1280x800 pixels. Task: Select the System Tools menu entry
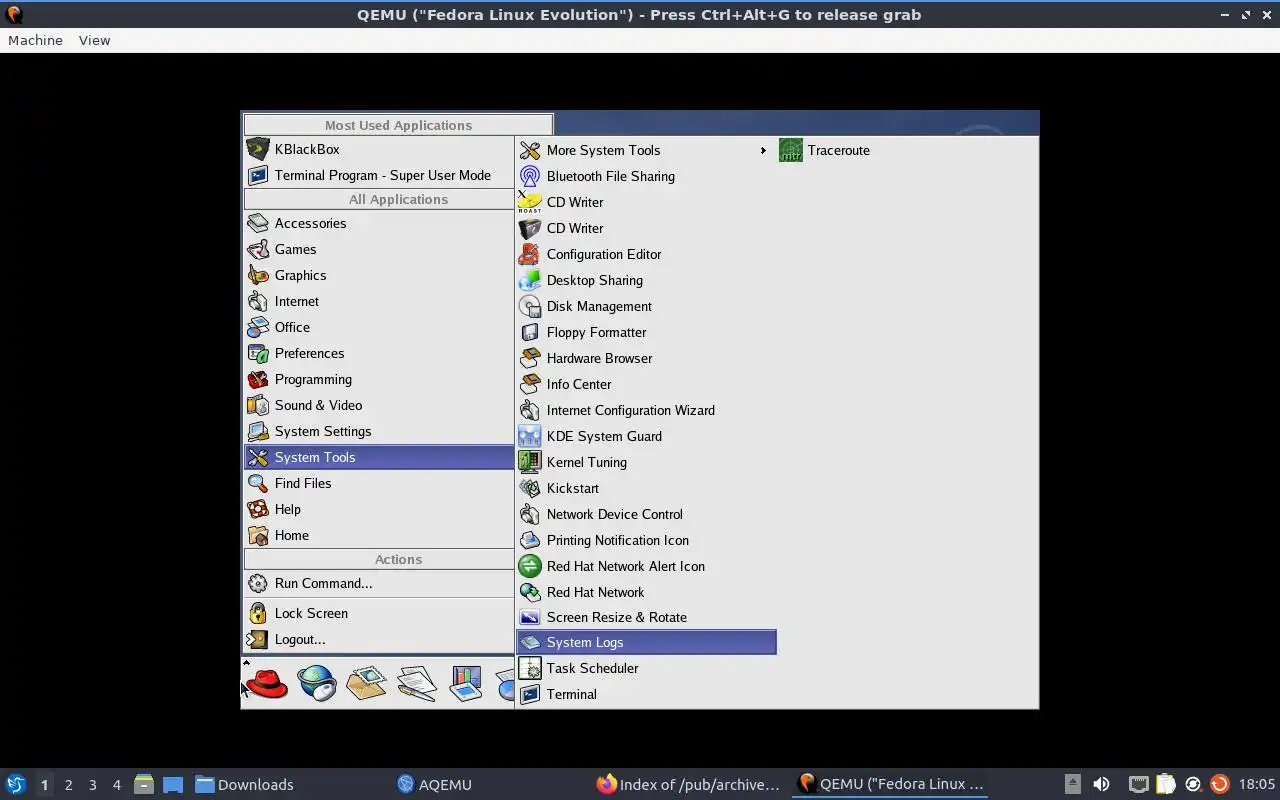(x=379, y=457)
